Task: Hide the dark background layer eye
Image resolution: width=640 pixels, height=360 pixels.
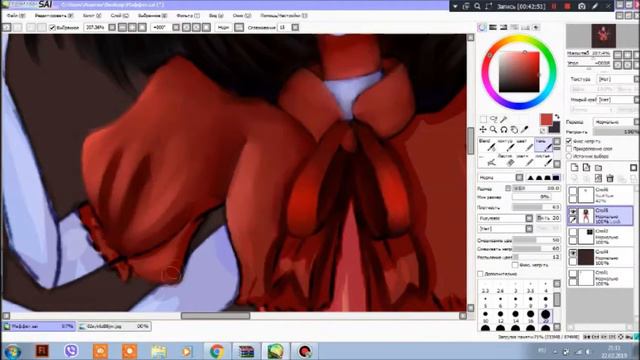Action: pos(573,253)
